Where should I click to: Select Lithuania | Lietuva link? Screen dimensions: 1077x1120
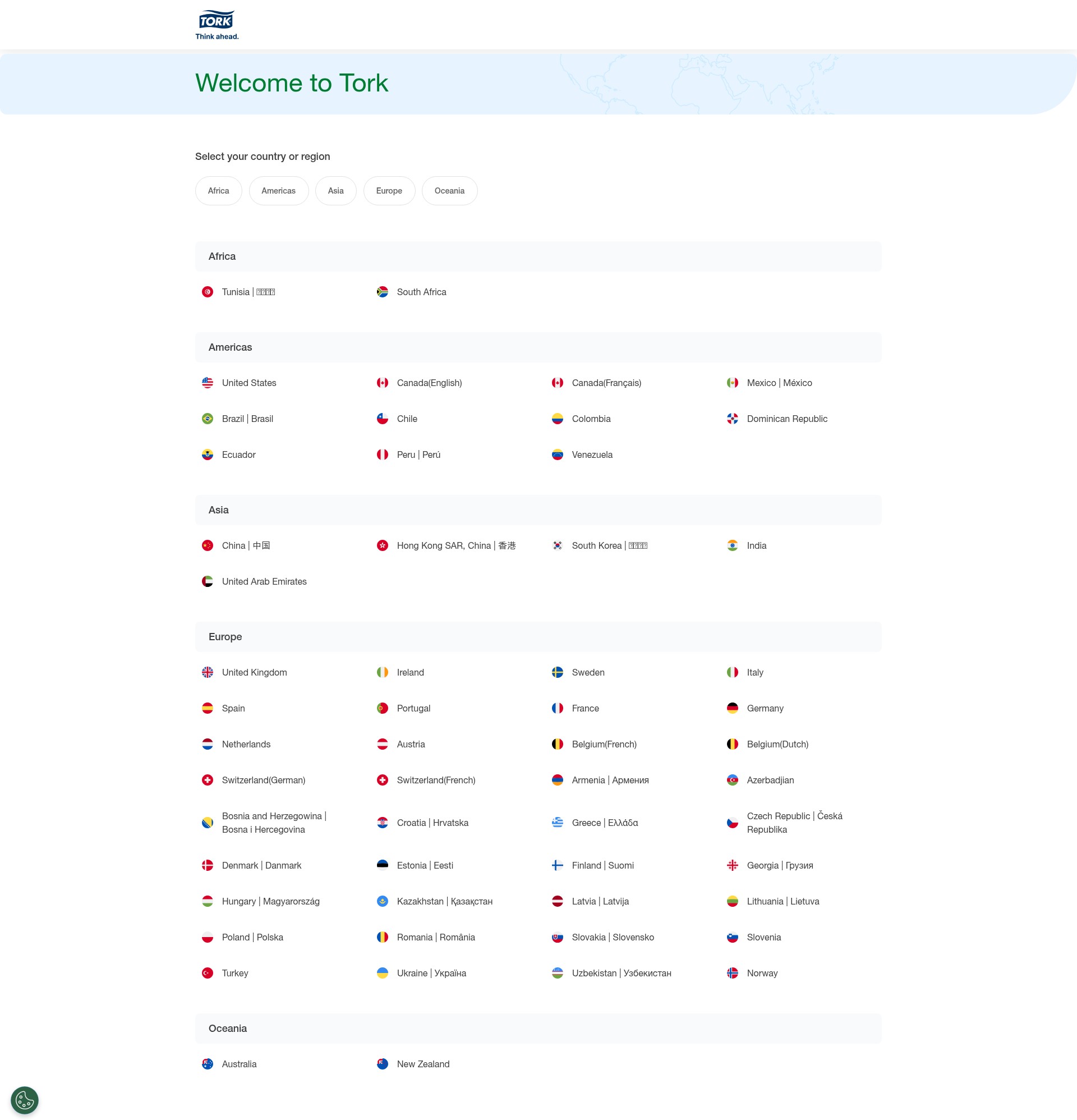[783, 902]
